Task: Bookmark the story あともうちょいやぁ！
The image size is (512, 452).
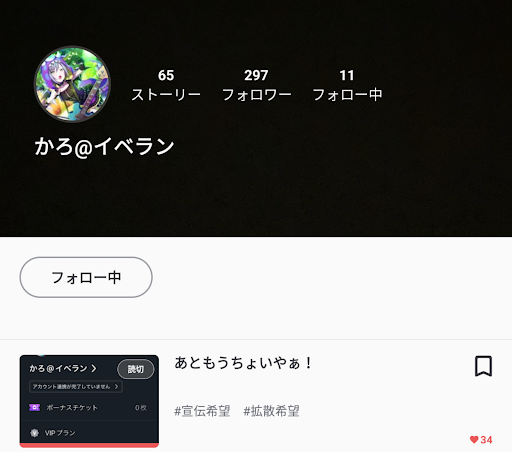Action: [483, 366]
